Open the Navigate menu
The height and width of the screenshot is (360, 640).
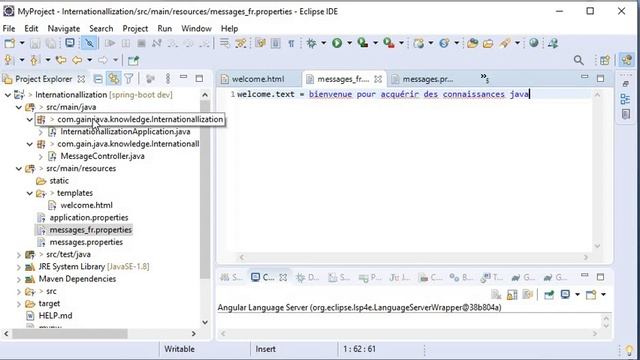[x=64, y=29]
